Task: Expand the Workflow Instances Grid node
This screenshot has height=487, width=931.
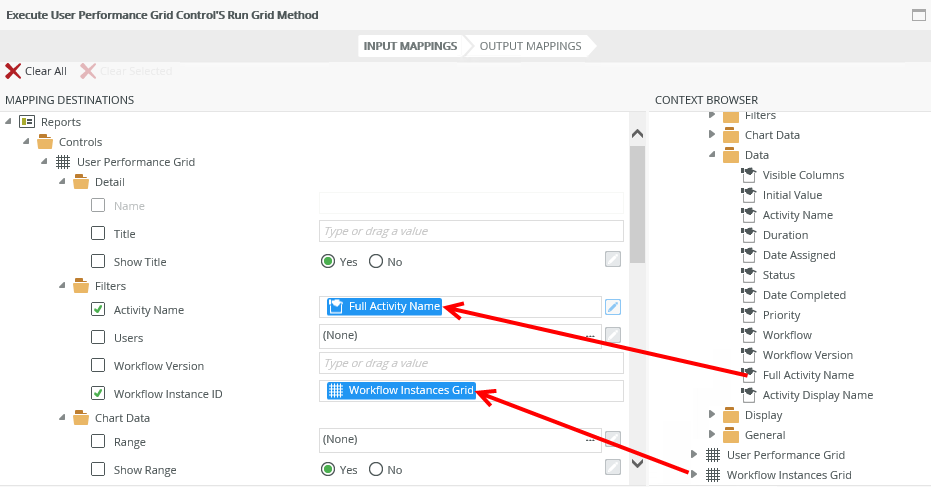Action: click(693, 475)
